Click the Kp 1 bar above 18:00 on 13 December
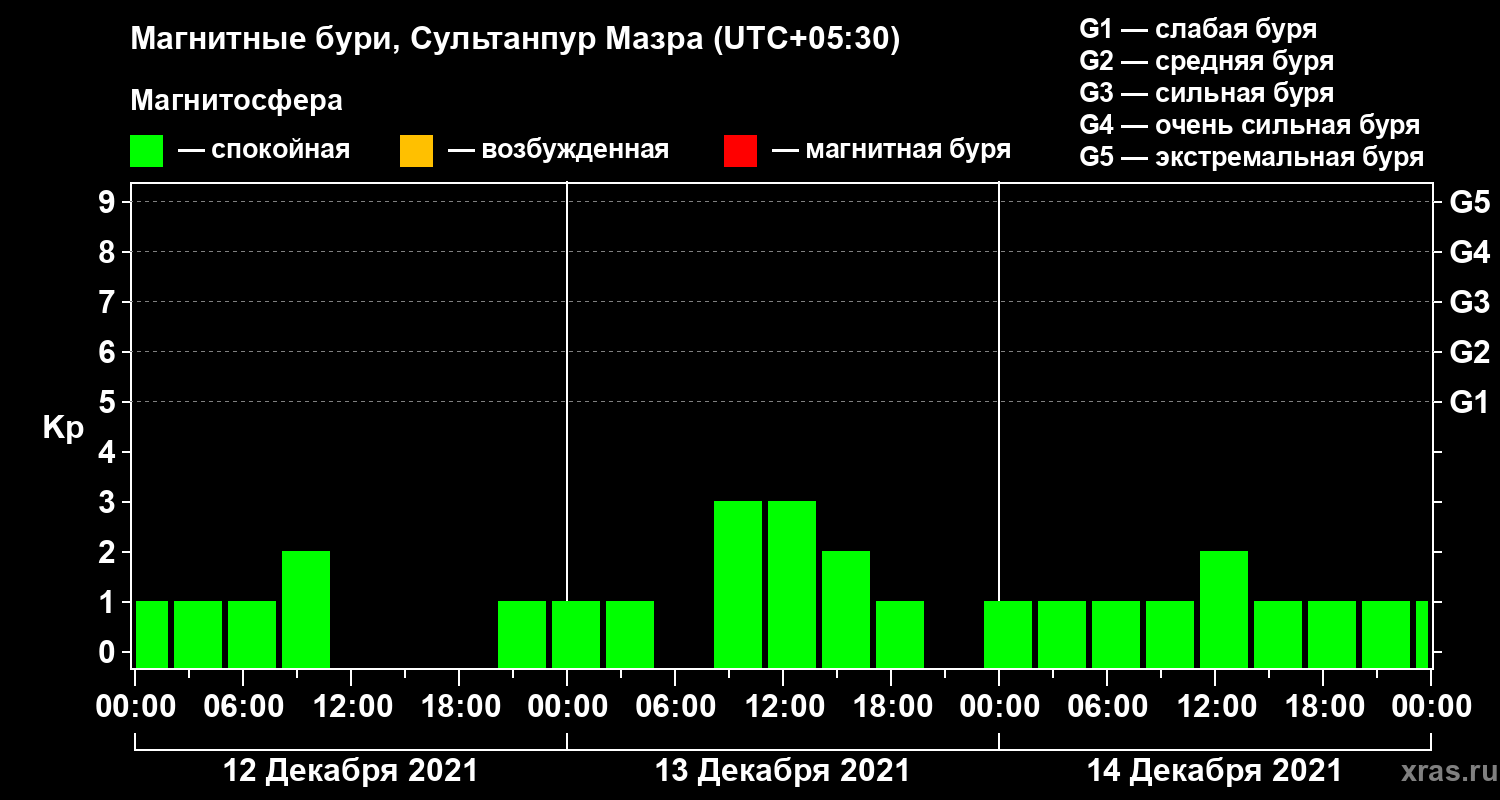 [x=900, y=634]
